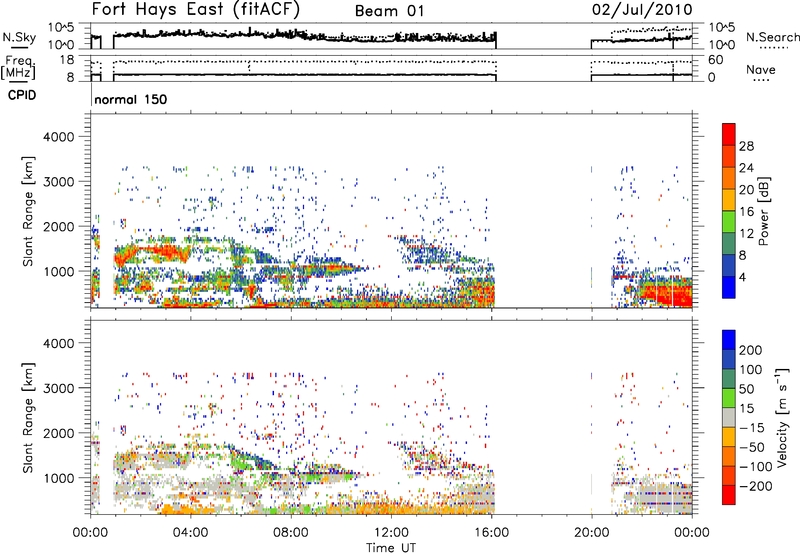The height and width of the screenshot is (554, 800).
Task: Select the "normal 150" CPID text
Action: tap(131, 99)
